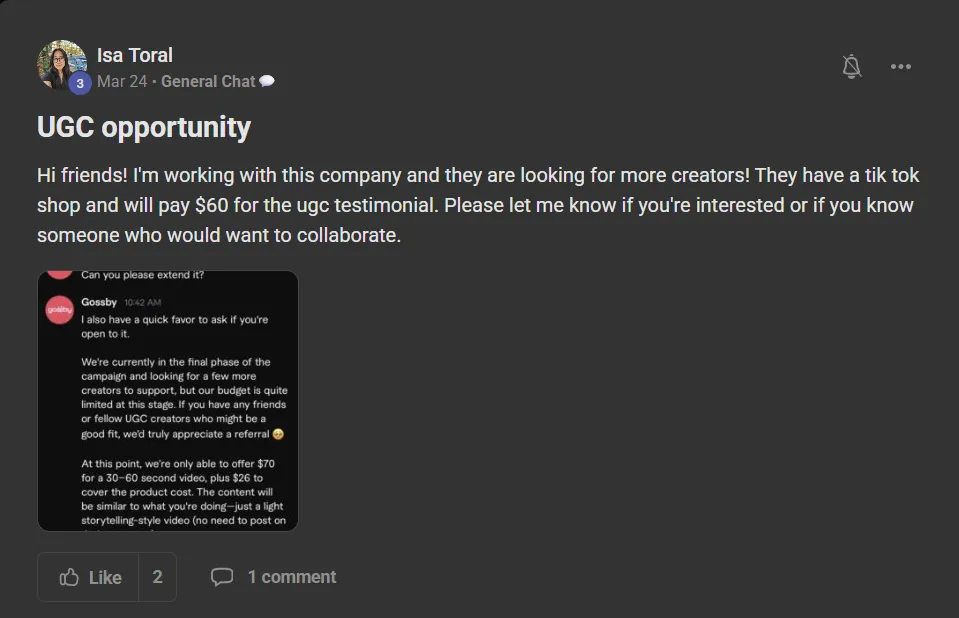Image resolution: width=959 pixels, height=618 pixels.
Task: Click the UGC opportunity post title
Action: pos(144,127)
